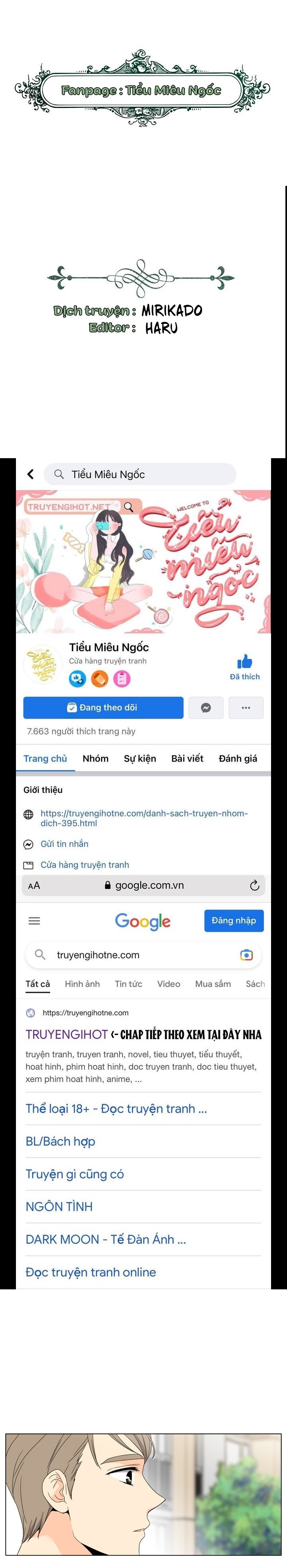Select the Hình ảnh search filter

pos(82,984)
